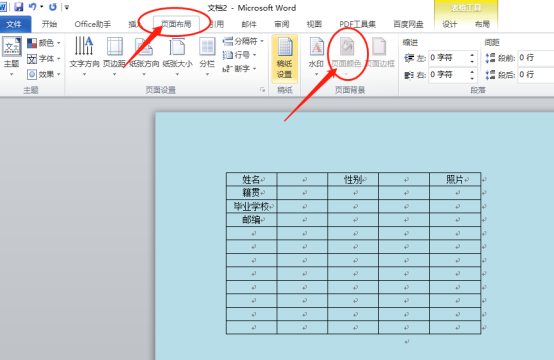554x360 pixels.
Task: Click the 邮编 table cell
Action: pyautogui.click(x=252, y=220)
